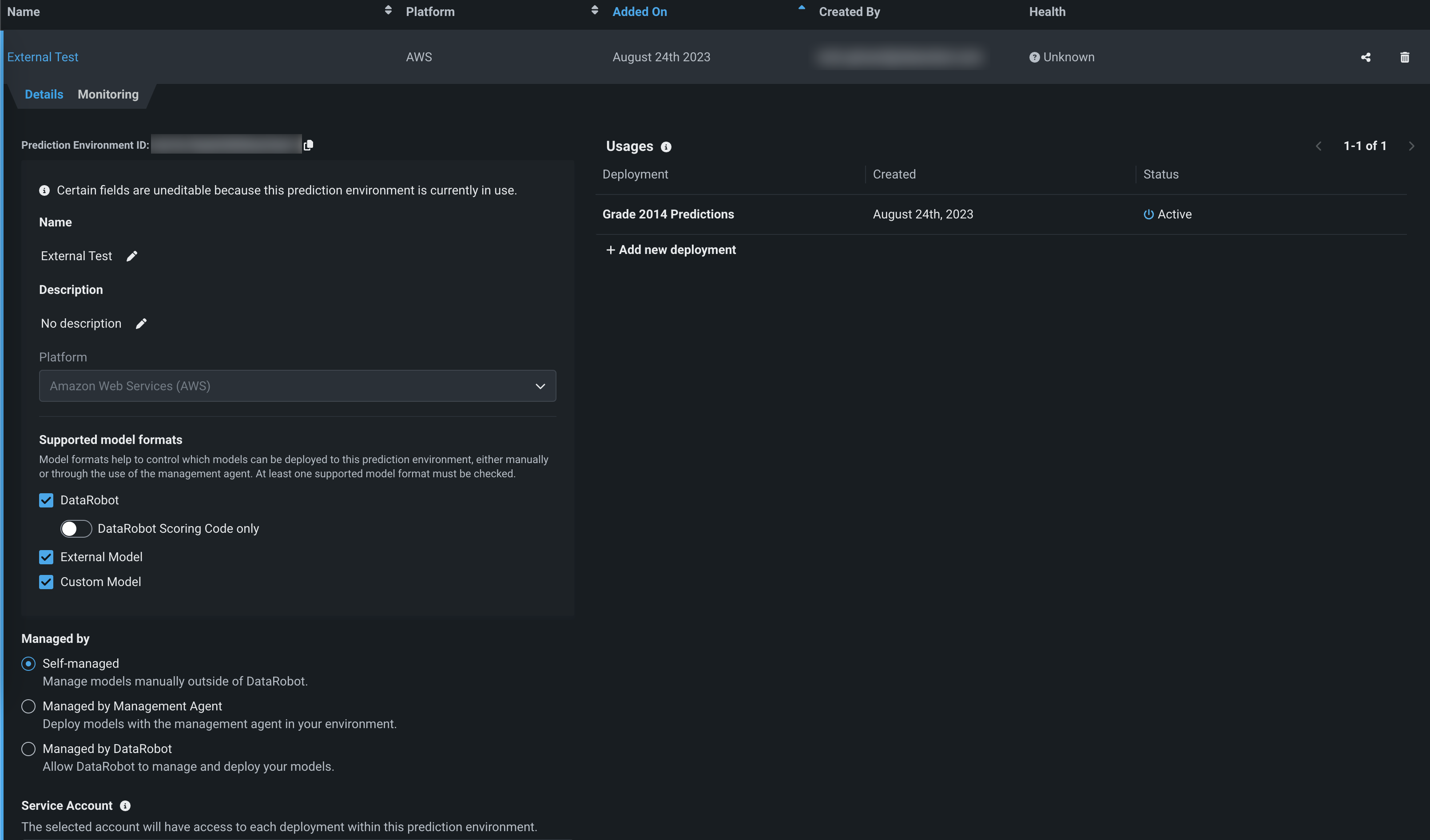Go to next page of Usages
This screenshot has width=1430, height=840.
[x=1411, y=147]
